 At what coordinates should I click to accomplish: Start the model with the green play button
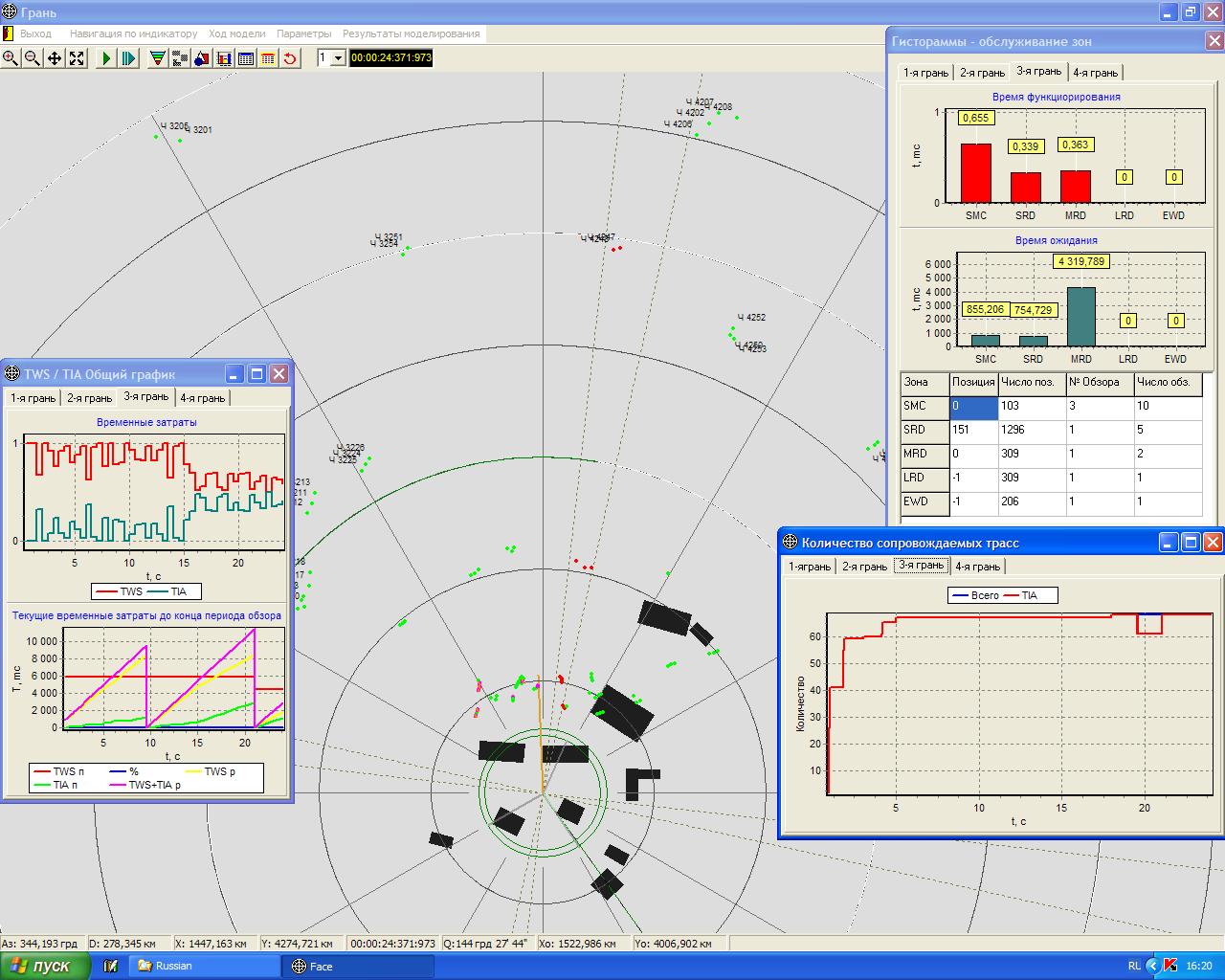[x=106, y=58]
